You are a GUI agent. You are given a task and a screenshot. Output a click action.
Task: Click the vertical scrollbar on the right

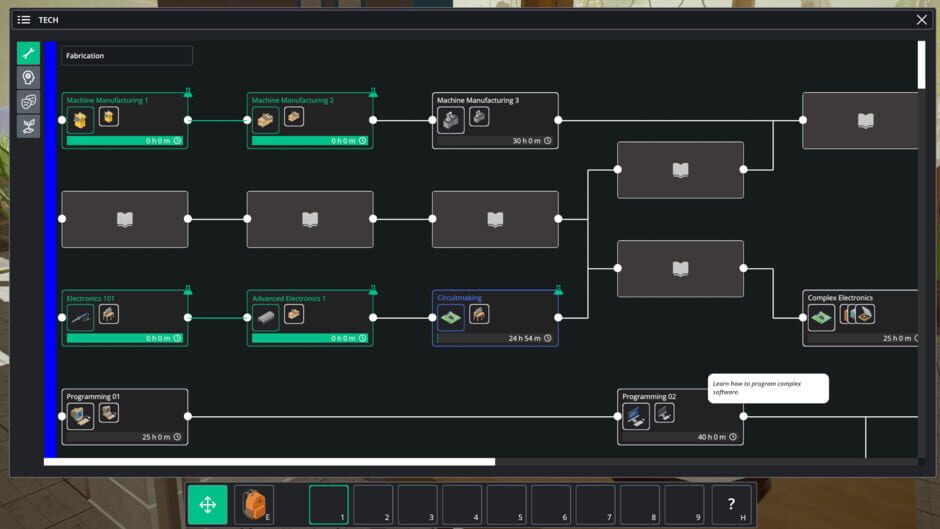click(x=921, y=65)
